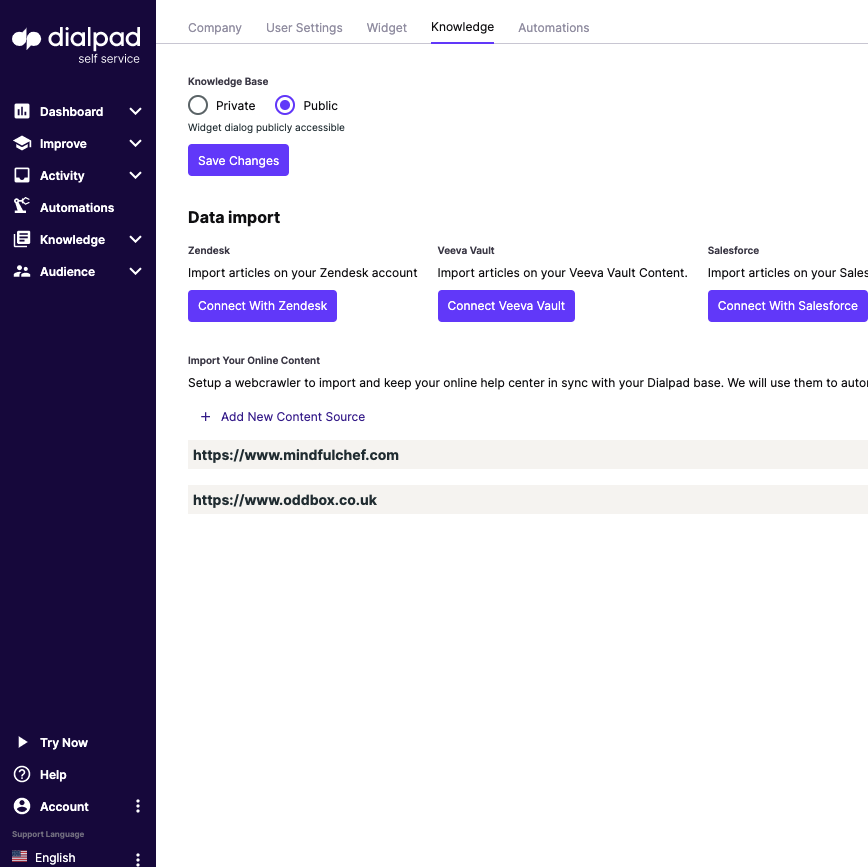
Task: Click the US flag language icon
Action: tap(19, 856)
